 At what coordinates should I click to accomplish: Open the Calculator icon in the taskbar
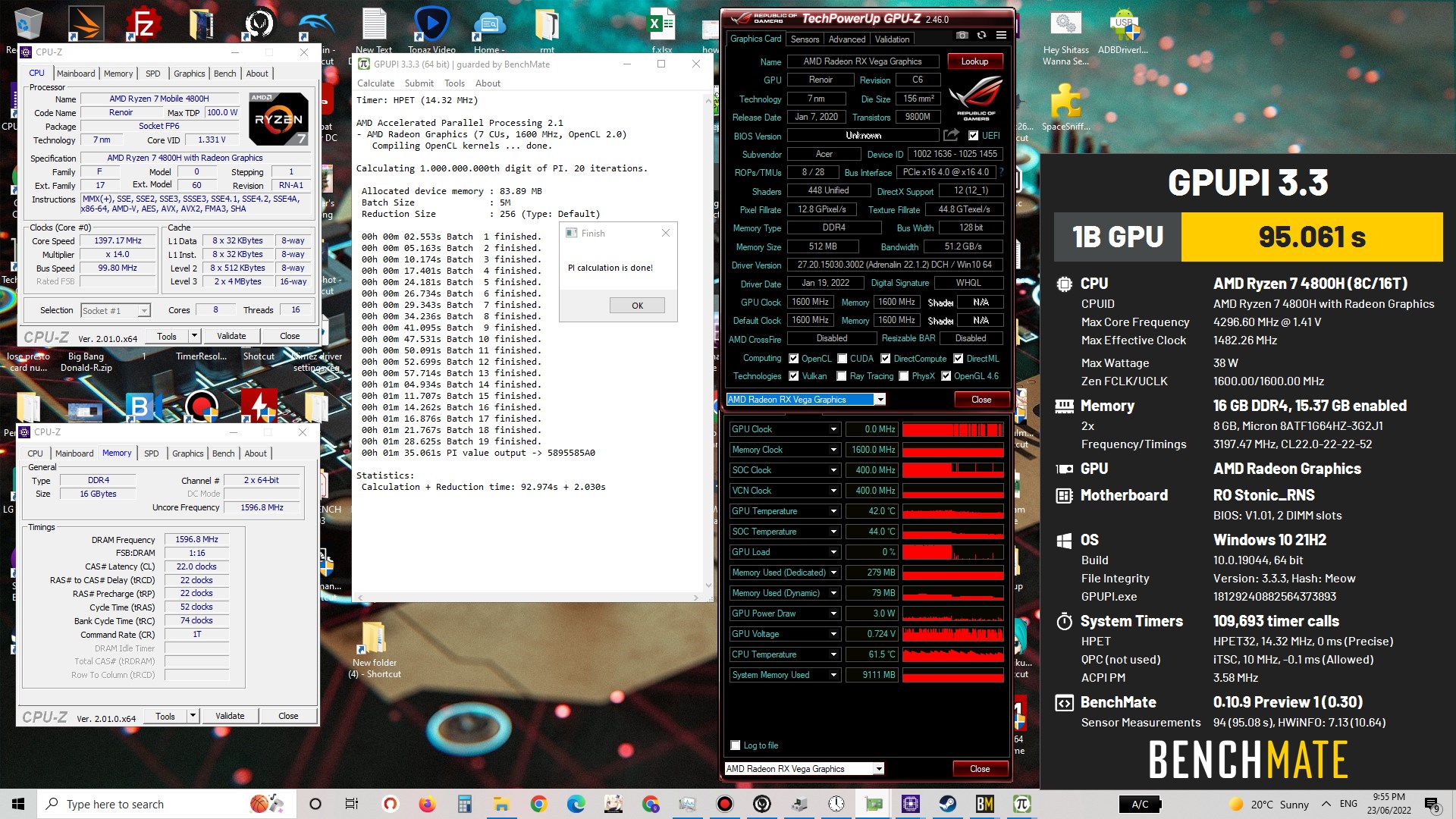(x=464, y=804)
